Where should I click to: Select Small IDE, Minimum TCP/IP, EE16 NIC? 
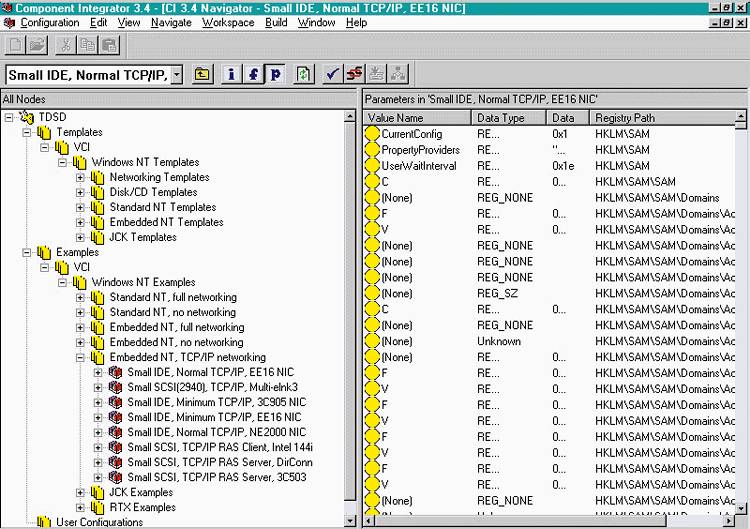(214, 417)
